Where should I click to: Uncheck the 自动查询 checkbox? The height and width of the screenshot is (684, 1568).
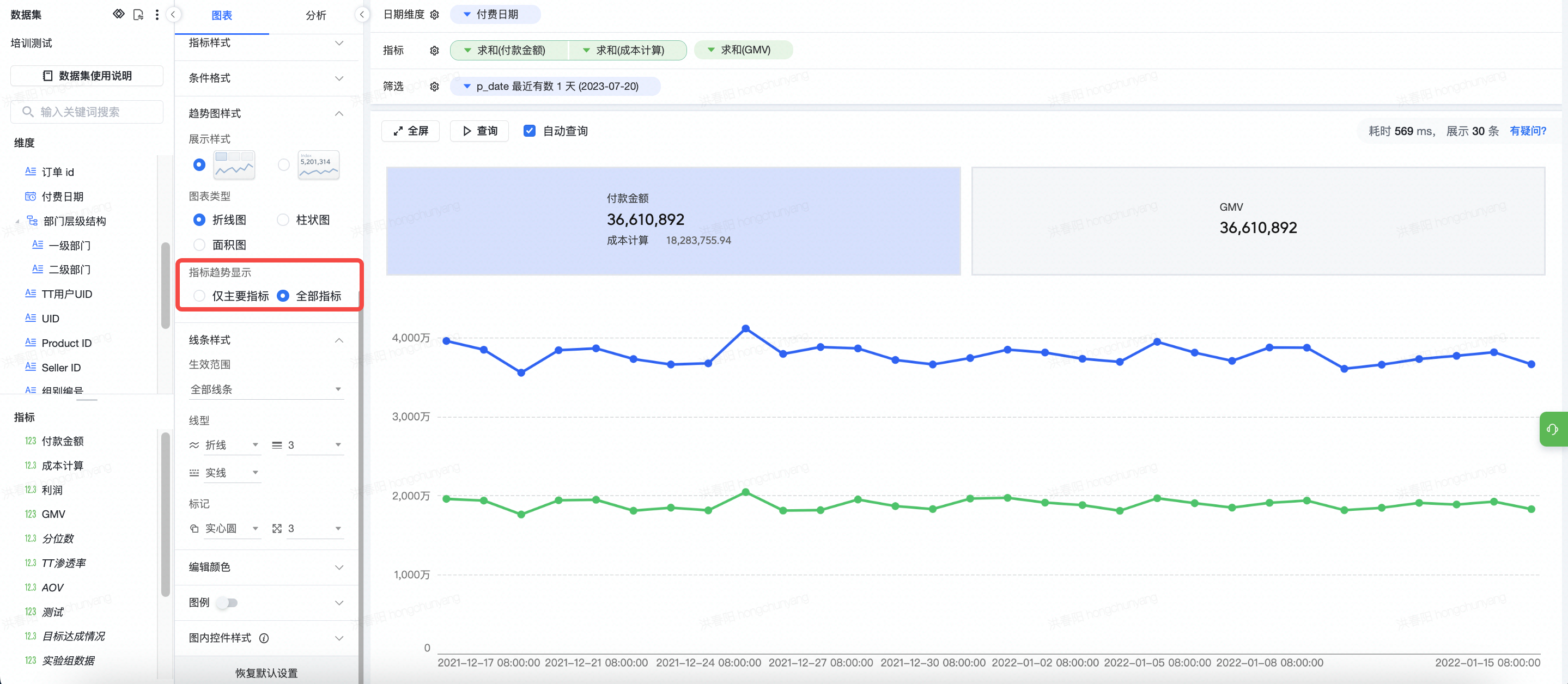pos(530,131)
